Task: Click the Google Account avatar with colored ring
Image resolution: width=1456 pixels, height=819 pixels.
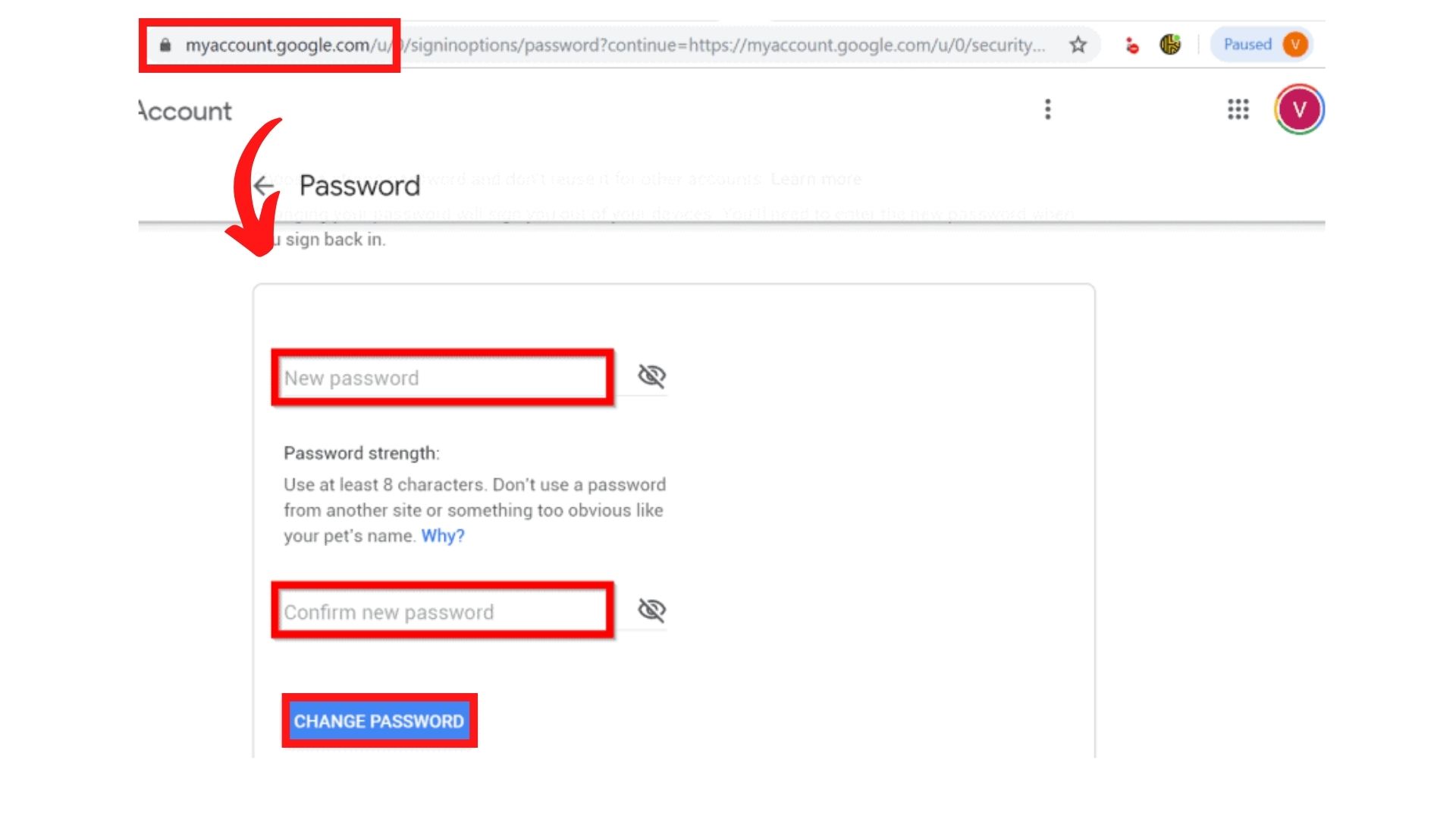Action: [1299, 109]
